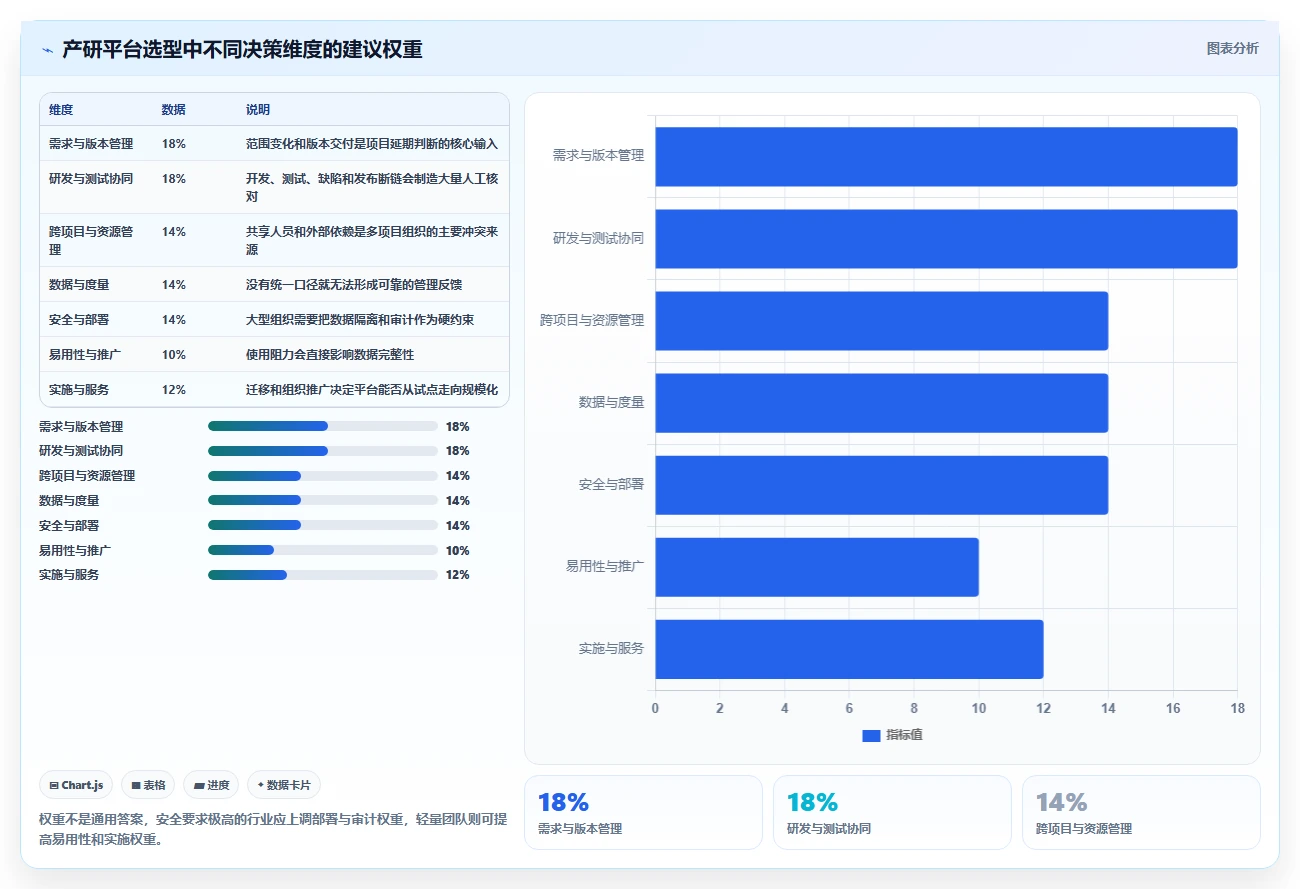Click the 指标值 legend label
Image resolution: width=1300 pixels, height=889 pixels.
tap(904, 735)
